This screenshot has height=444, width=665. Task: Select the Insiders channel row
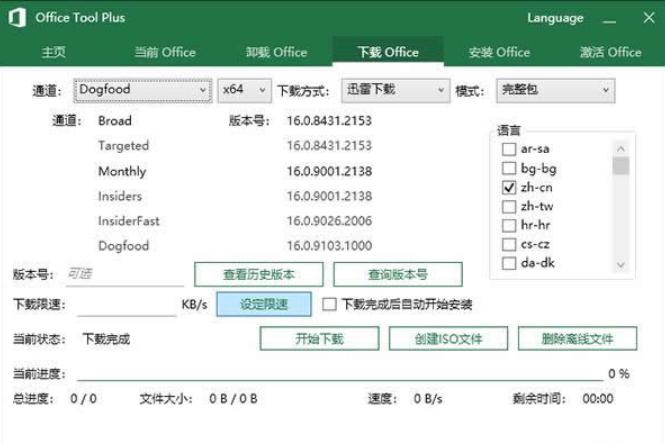[120, 196]
